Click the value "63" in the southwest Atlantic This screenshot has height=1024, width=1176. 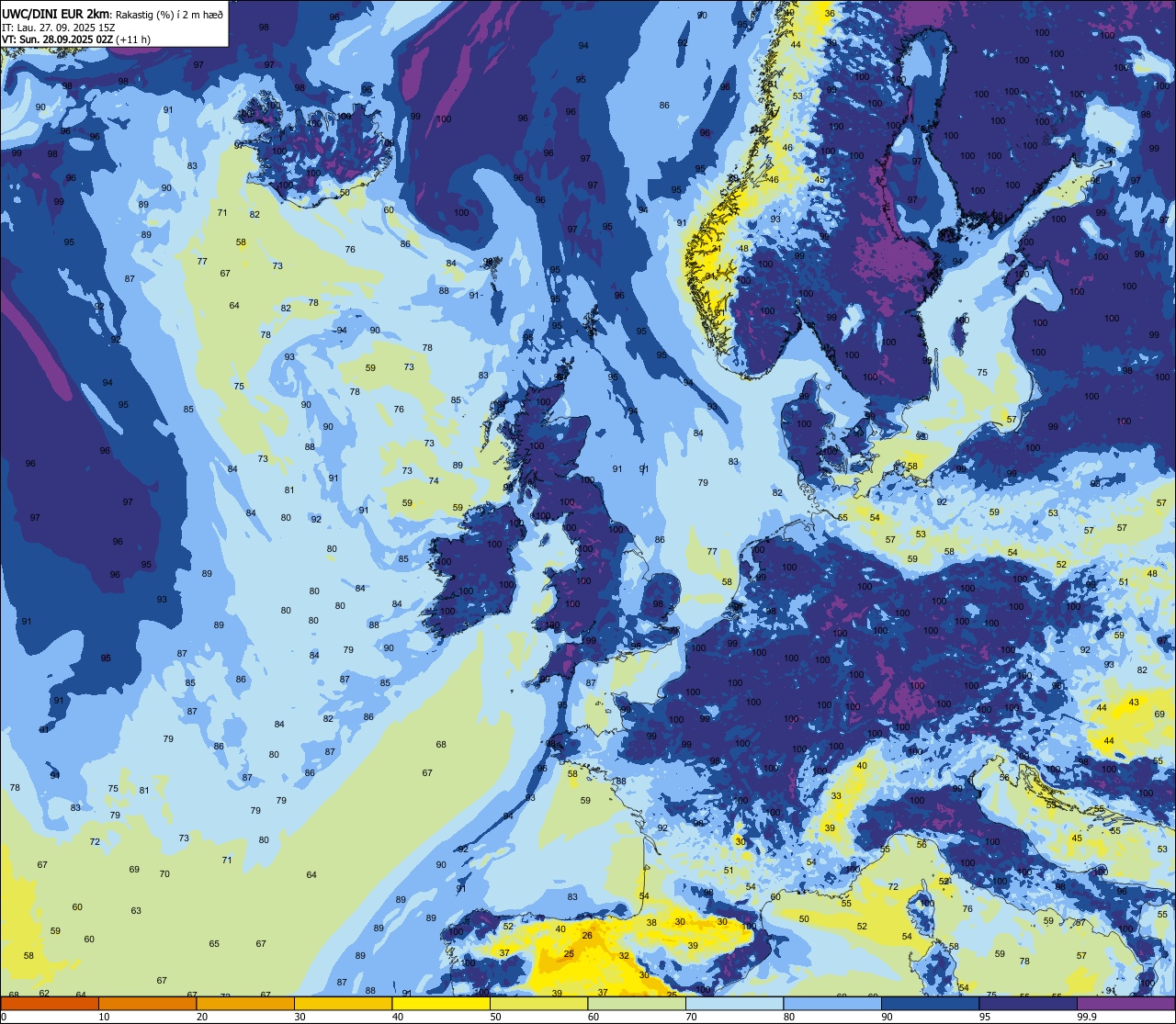[x=136, y=911]
